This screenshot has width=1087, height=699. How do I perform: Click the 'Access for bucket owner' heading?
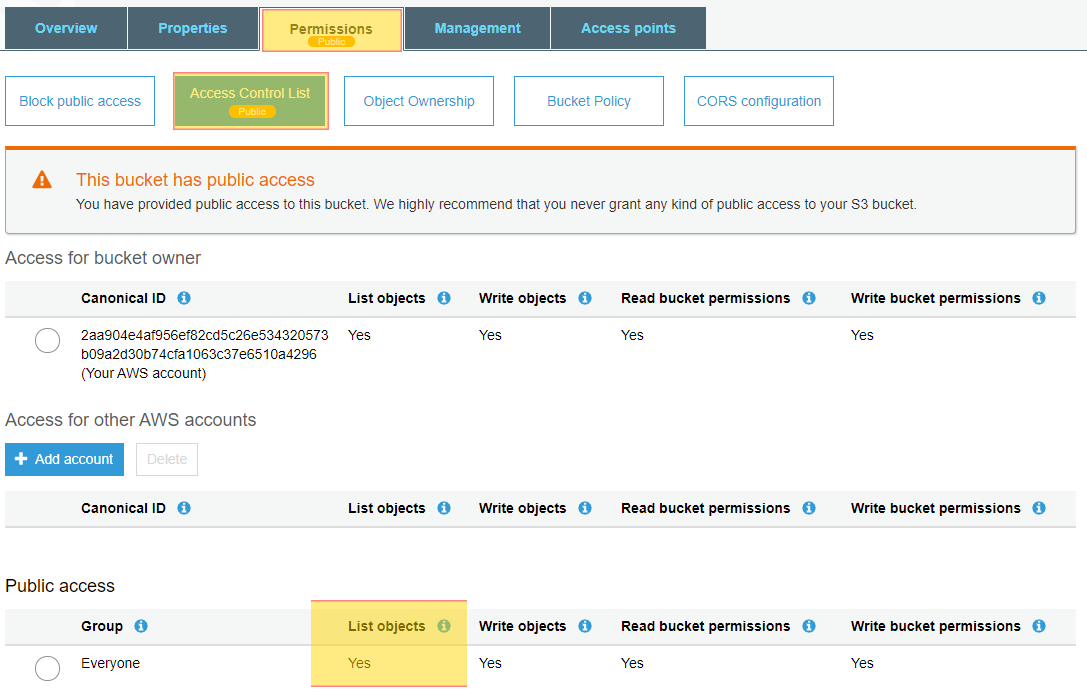click(x=103, y=258)
